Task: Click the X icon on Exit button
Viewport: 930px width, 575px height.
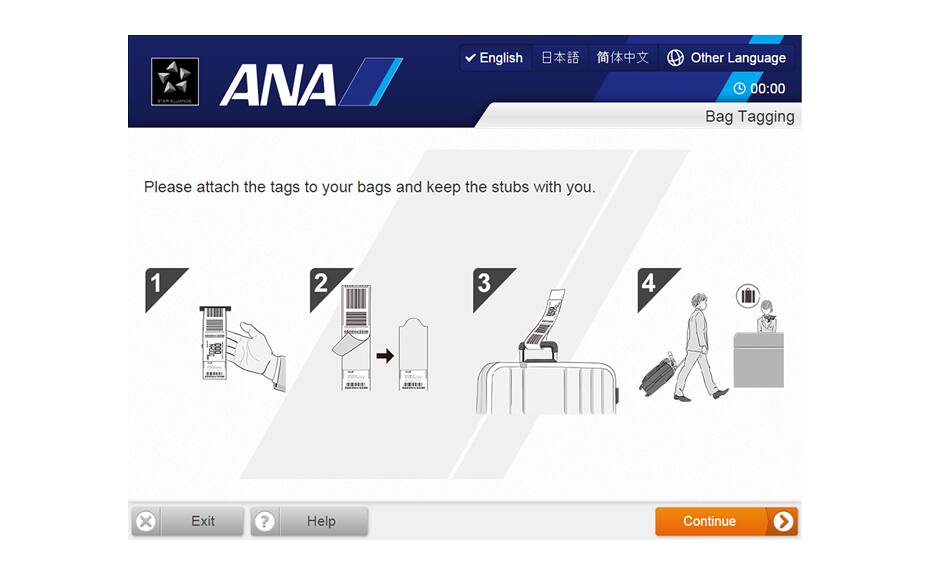Action: pyautogui.click(x=146, y=522)
